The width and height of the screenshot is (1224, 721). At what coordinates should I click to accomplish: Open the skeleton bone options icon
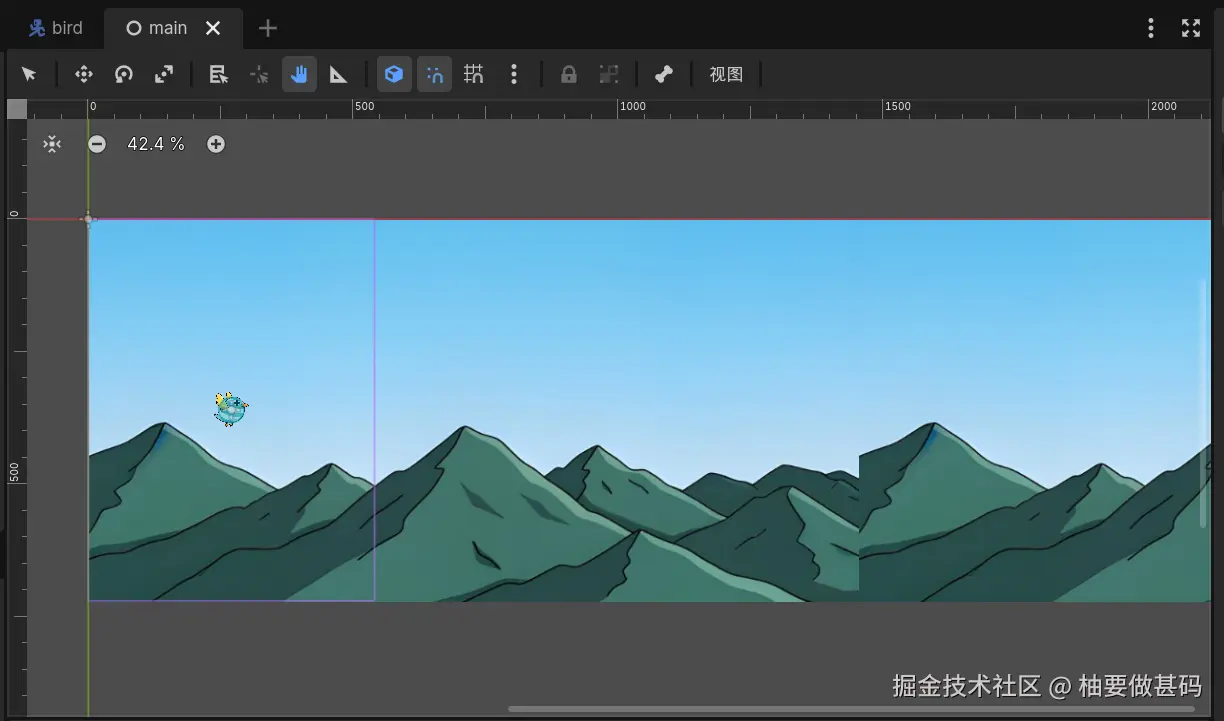coord(663,74)
